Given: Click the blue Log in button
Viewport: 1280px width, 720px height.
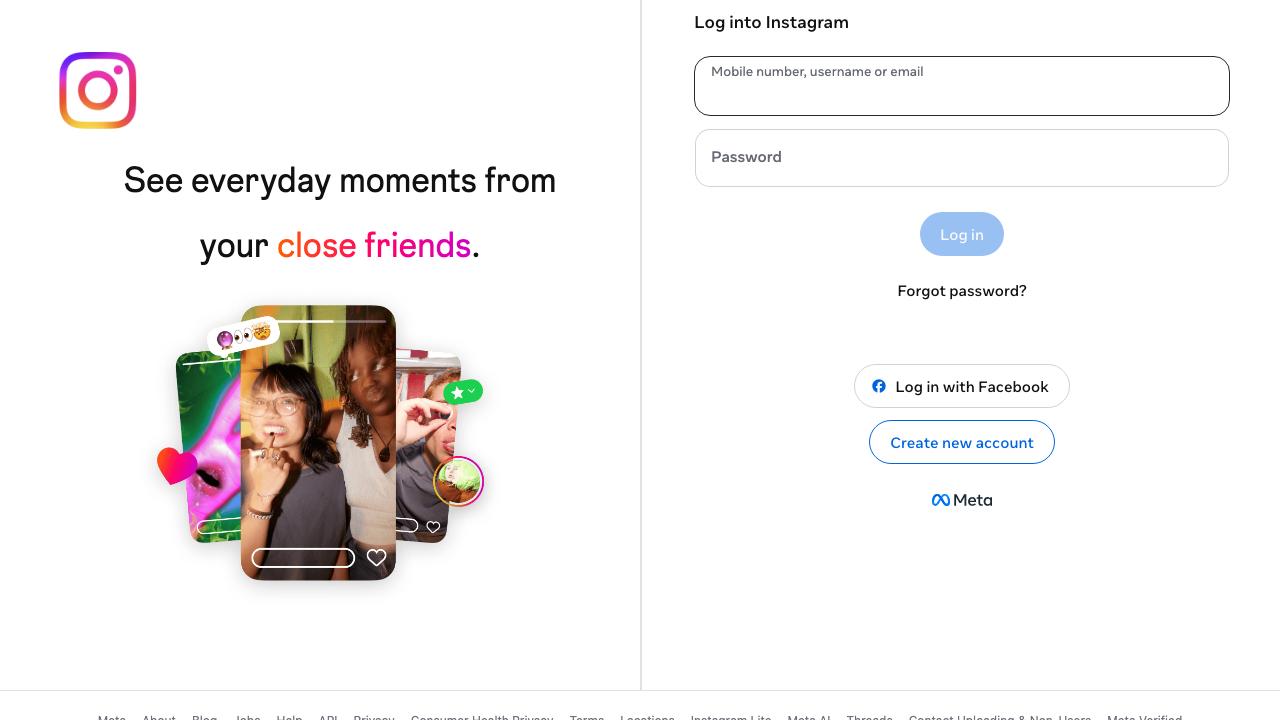Looking at the screenshot, I should 962,234.
